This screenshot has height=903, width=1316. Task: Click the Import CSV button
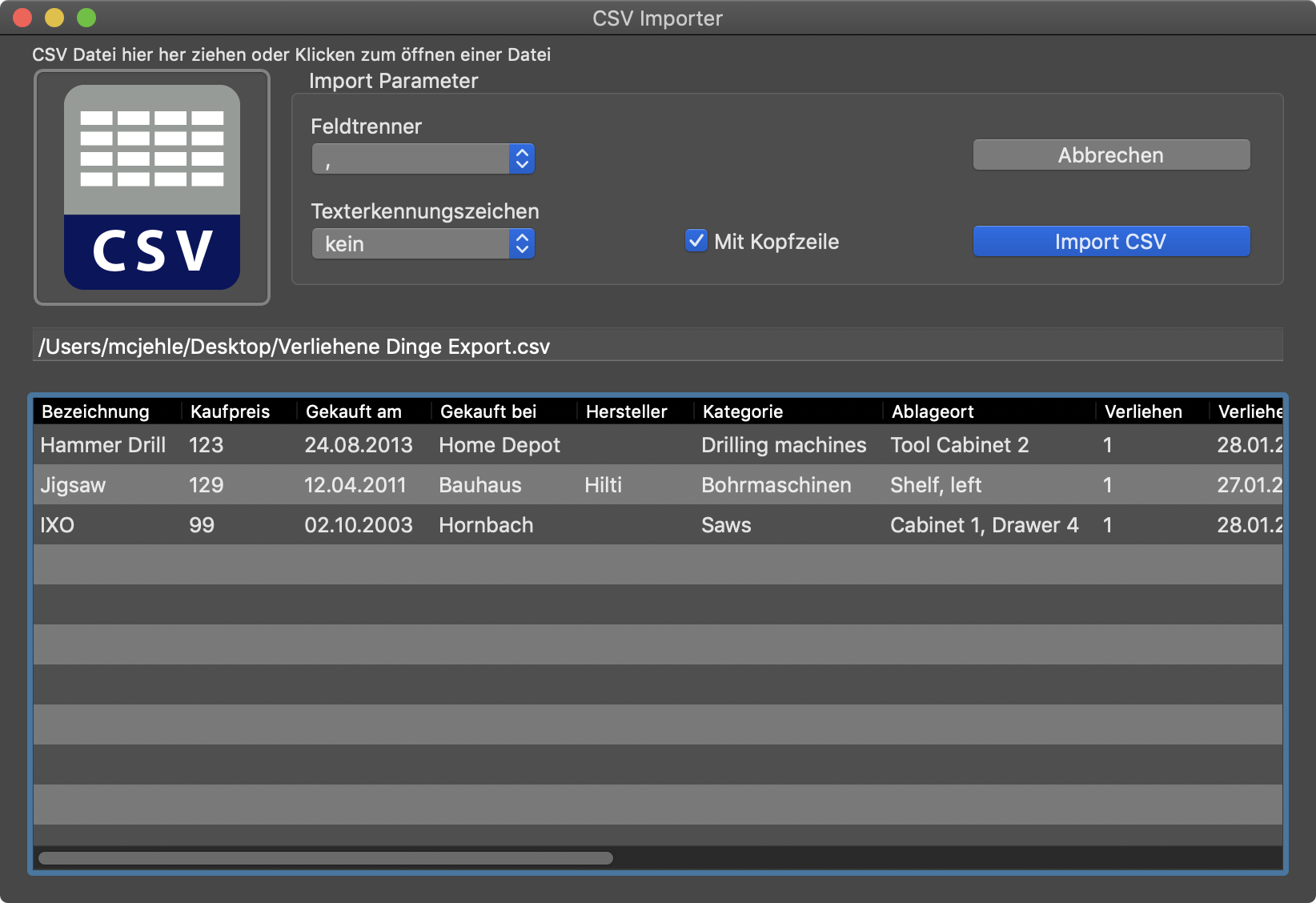pos(1111,241)
